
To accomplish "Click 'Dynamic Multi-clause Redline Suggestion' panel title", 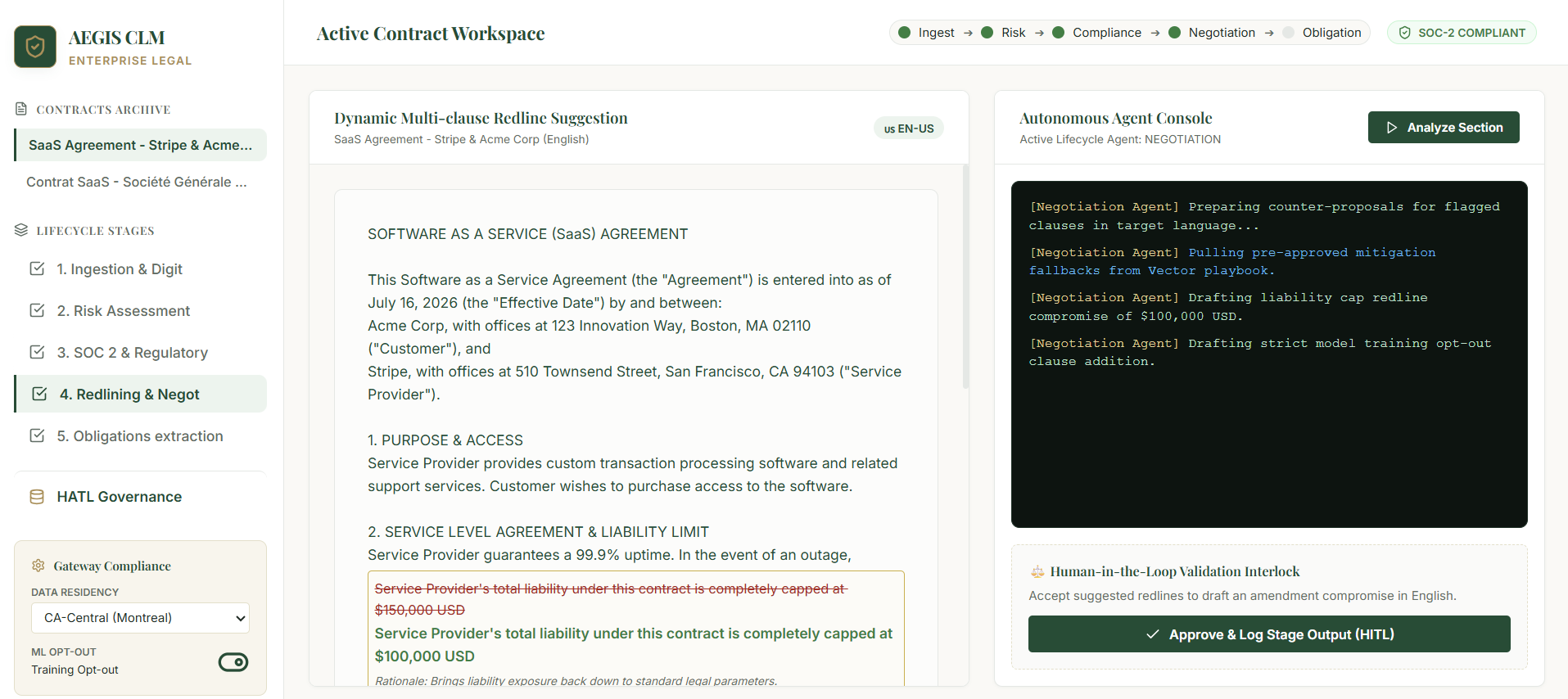I will pyautogui.click(x=481, y=118).
